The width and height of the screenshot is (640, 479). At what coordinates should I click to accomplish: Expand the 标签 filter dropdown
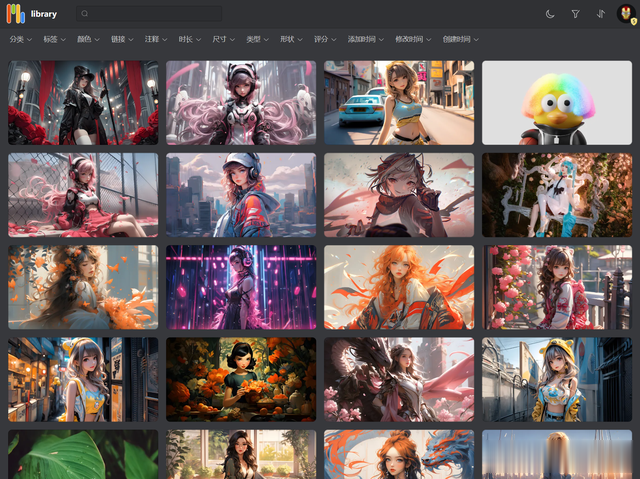54,39
